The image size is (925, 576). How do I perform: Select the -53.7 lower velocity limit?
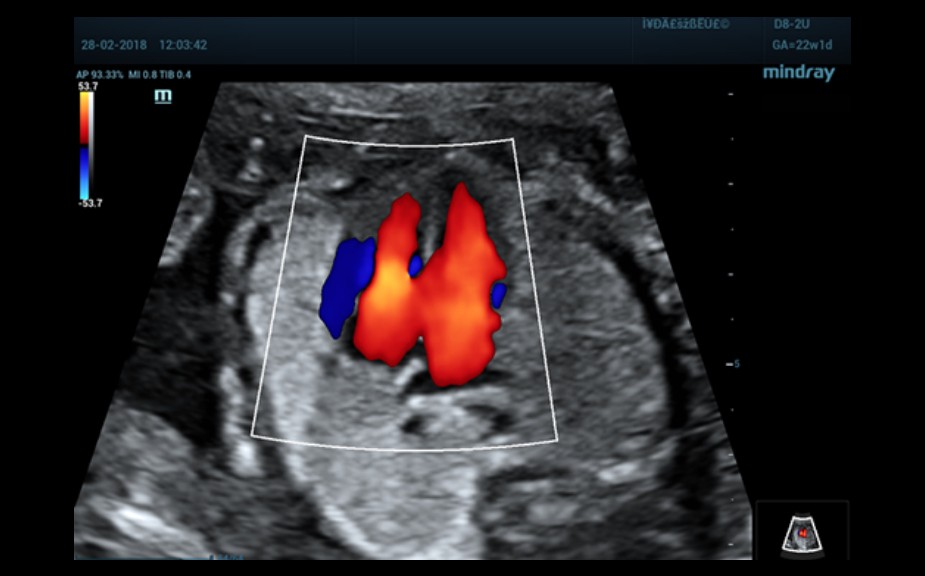coord(90,203)
